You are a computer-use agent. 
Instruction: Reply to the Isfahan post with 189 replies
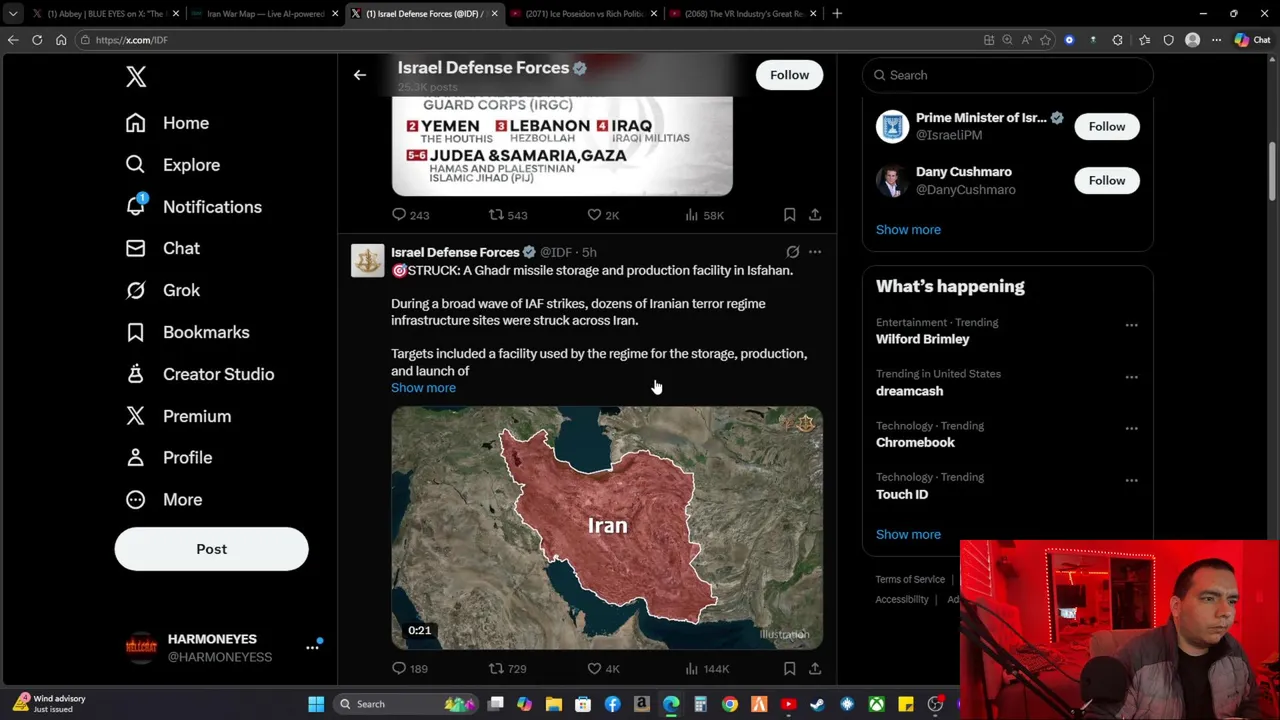click(x=410, y=668)
